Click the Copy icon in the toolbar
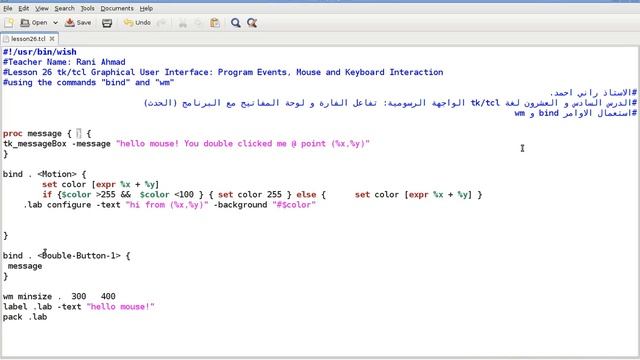The image size is (640, 360). [x=198, y=23]
